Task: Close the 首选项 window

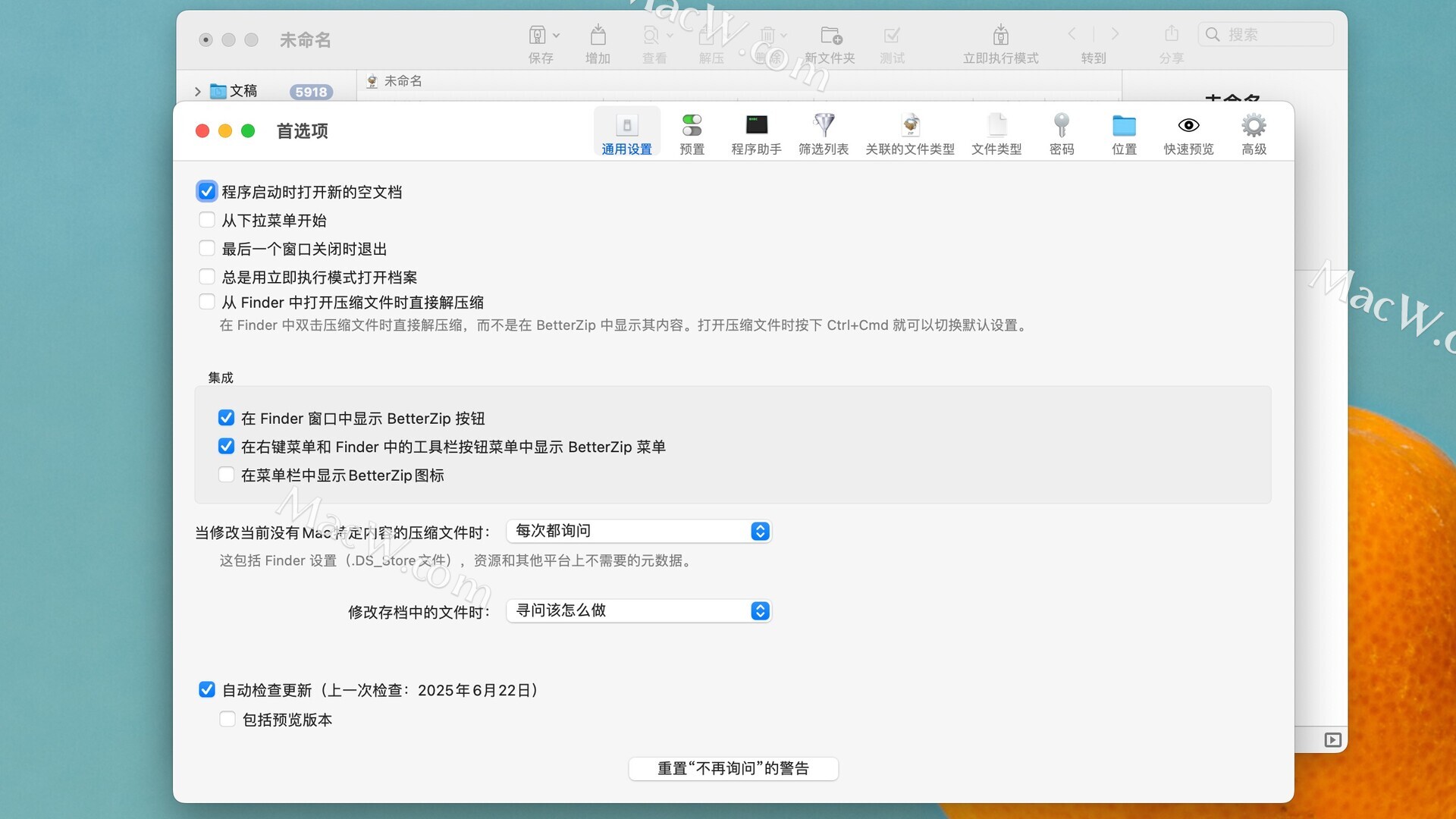Action: (x=202, y=131)
